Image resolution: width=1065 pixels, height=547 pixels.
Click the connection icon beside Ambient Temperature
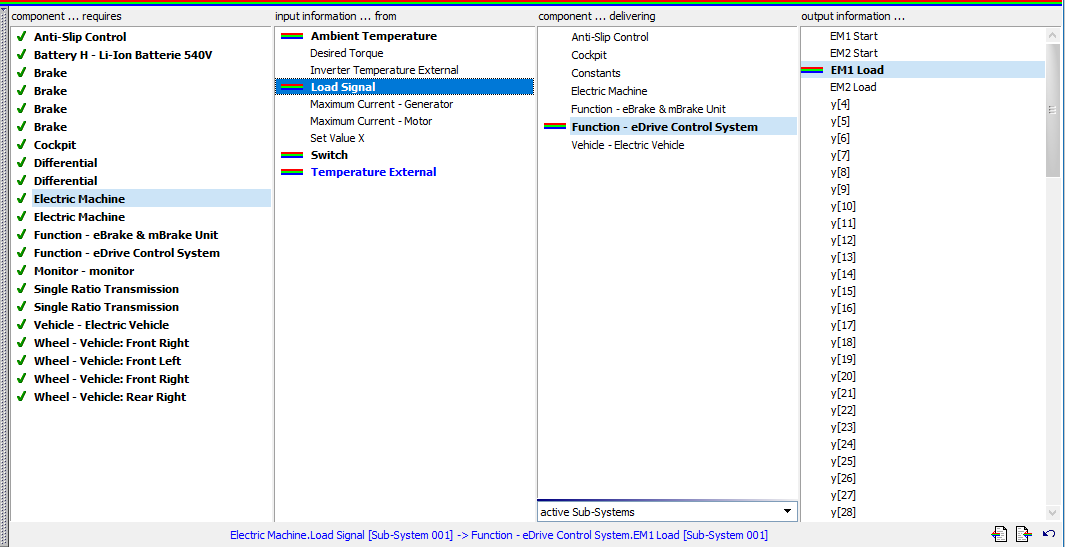[292, 36]
